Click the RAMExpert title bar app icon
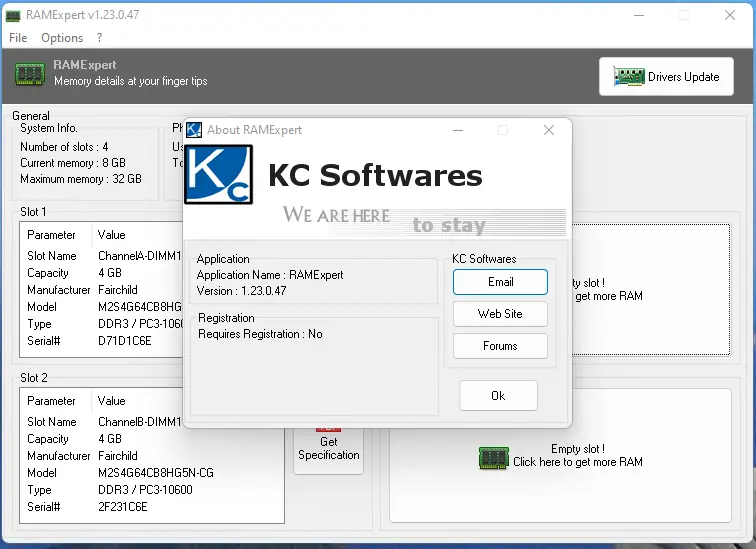Screen dimensions: 756x549 tap(13, 15)
